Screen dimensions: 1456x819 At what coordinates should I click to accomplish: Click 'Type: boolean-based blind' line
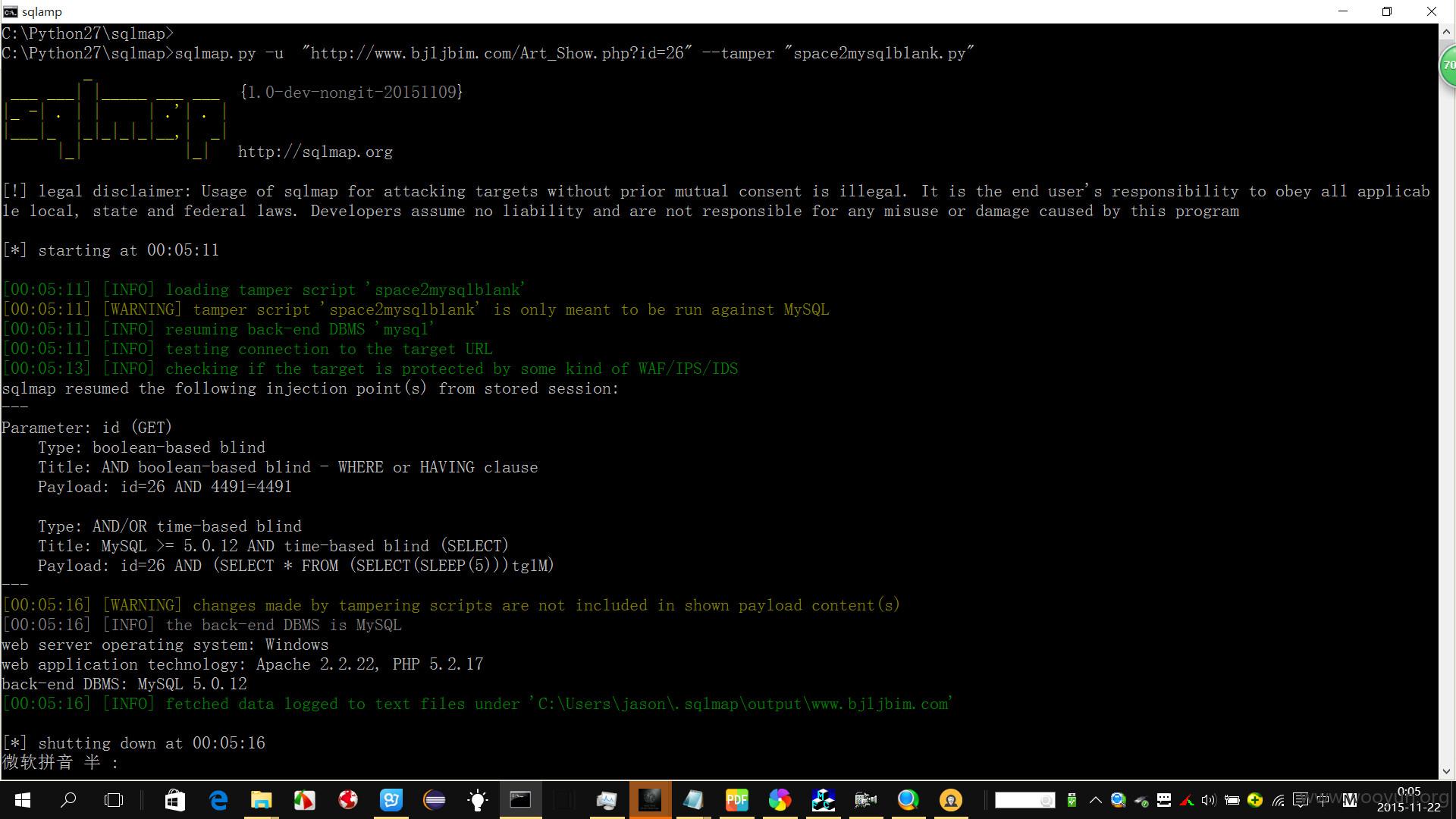click(152, 447)
